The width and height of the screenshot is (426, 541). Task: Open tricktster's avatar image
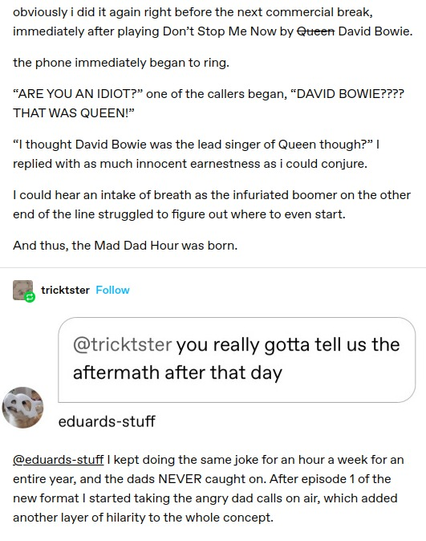pos(23,290)
